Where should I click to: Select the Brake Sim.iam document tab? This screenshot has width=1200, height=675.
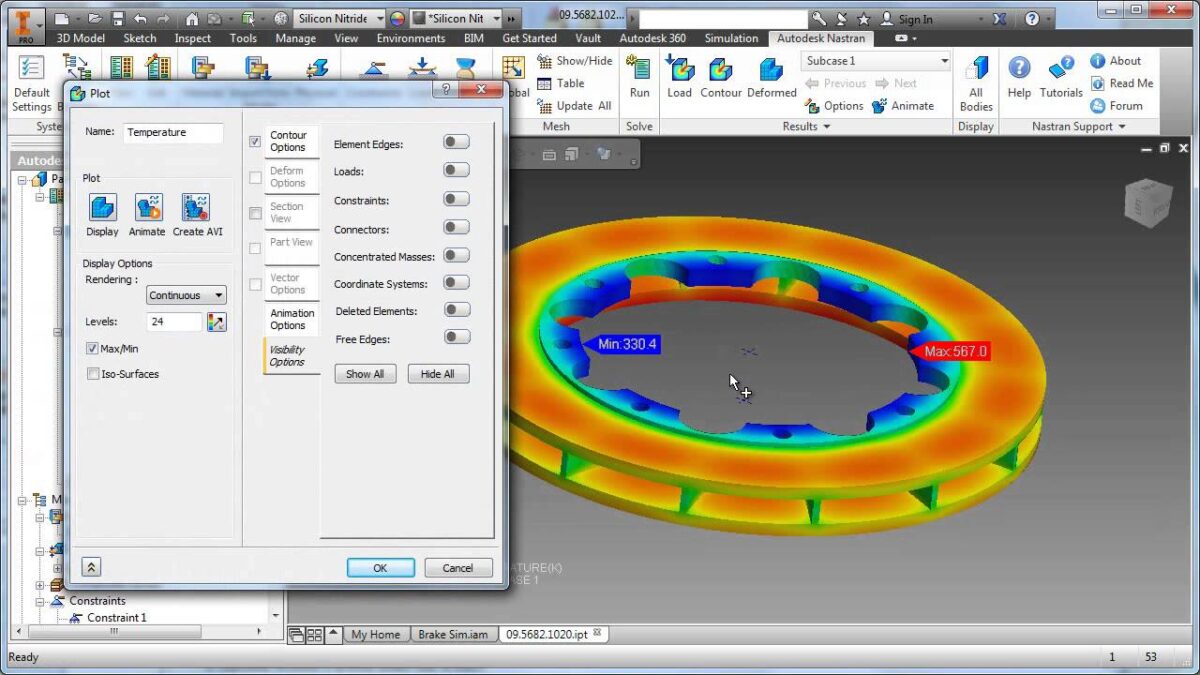[455, 635]
